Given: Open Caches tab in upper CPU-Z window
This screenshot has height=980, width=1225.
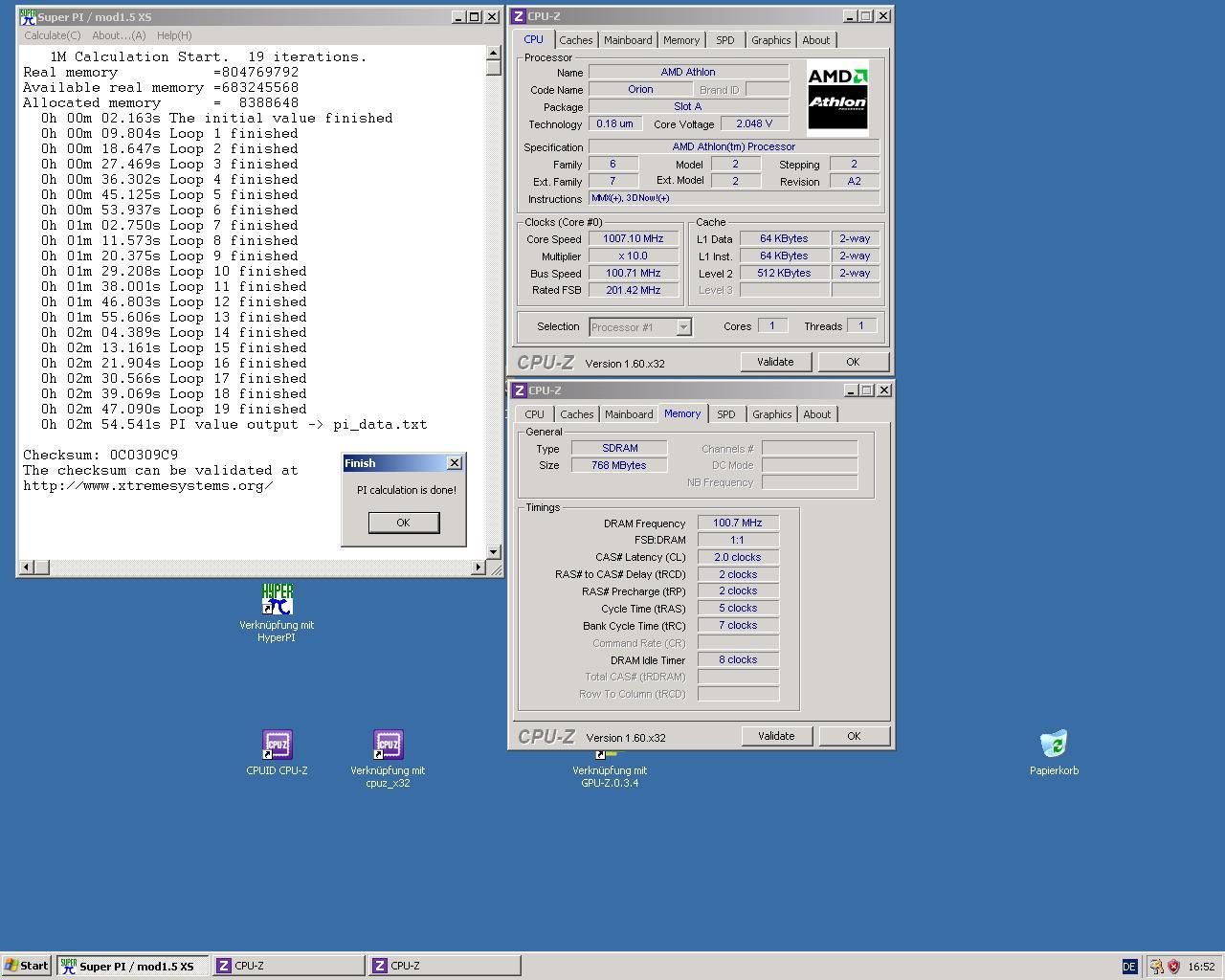Looking at the screenshot, I should (x=576, y=40).
